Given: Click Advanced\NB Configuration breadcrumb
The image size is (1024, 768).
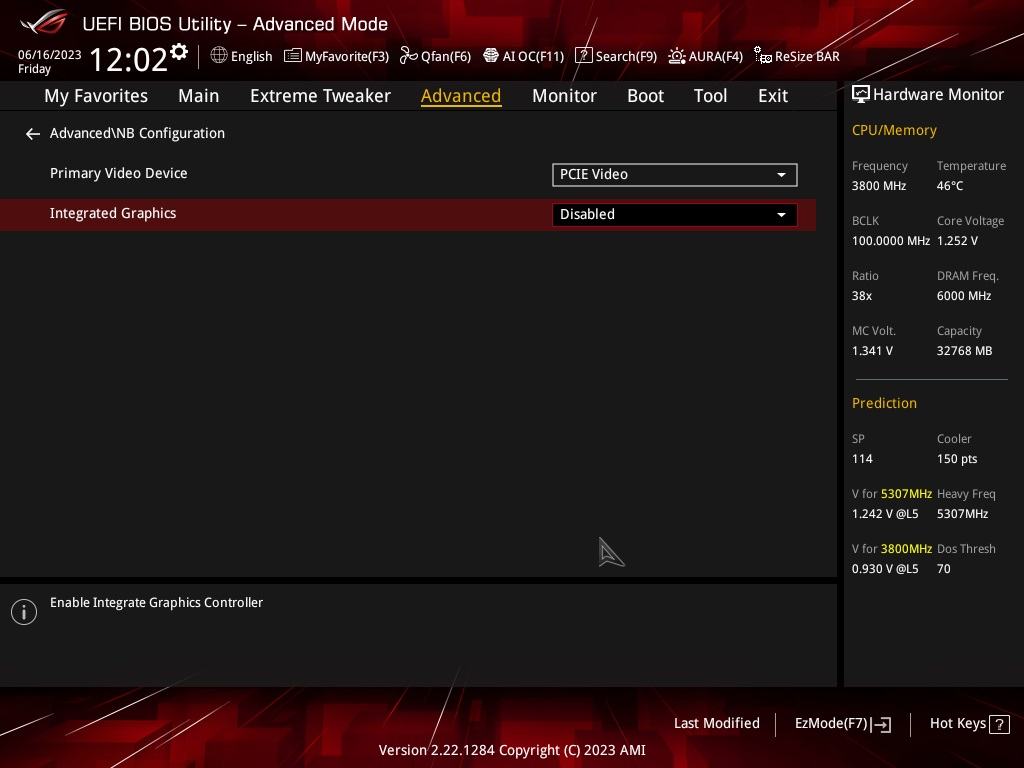Looking at the screenshot, I should 137,133.
